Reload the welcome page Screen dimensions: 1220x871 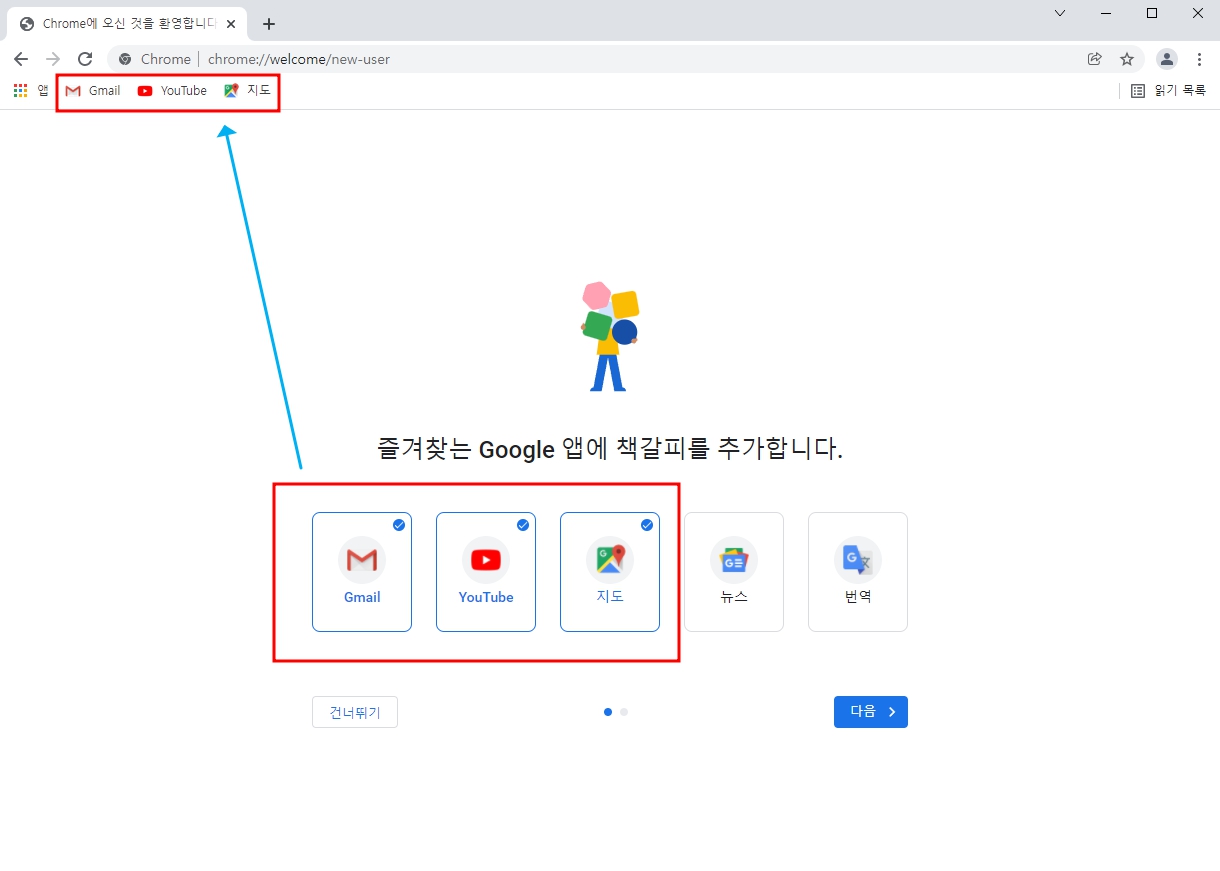tap(85, 59)
